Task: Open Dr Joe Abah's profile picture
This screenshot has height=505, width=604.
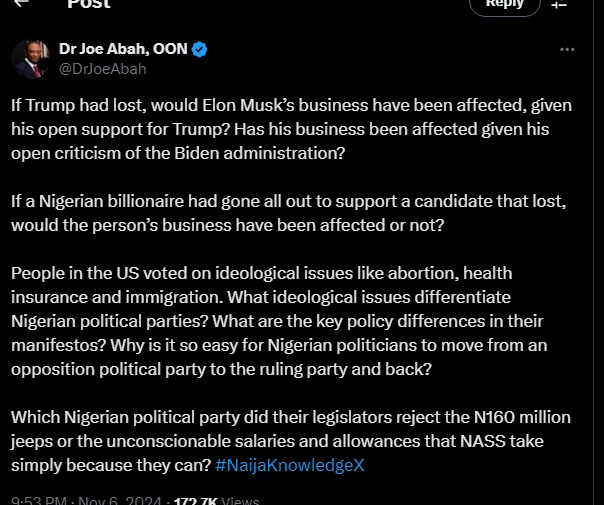Action: pos(32,59)
